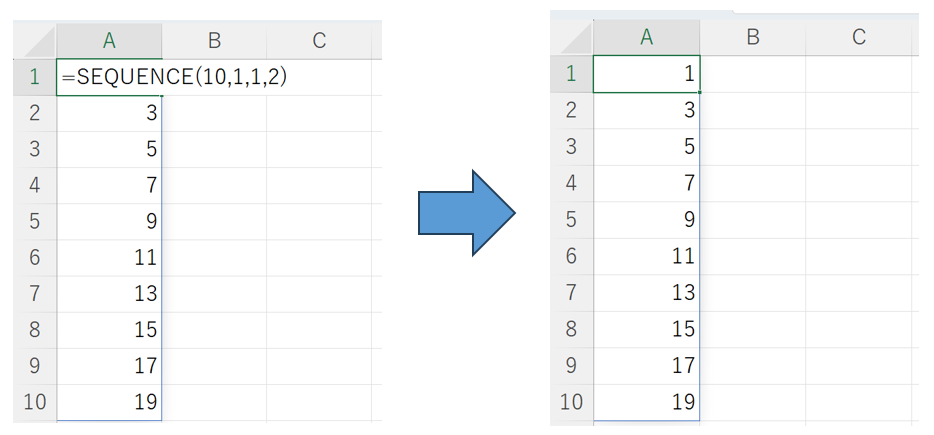The image size is (934, 435).
Task: Select left sheet cell showing 7
Action: click(109, 185)
